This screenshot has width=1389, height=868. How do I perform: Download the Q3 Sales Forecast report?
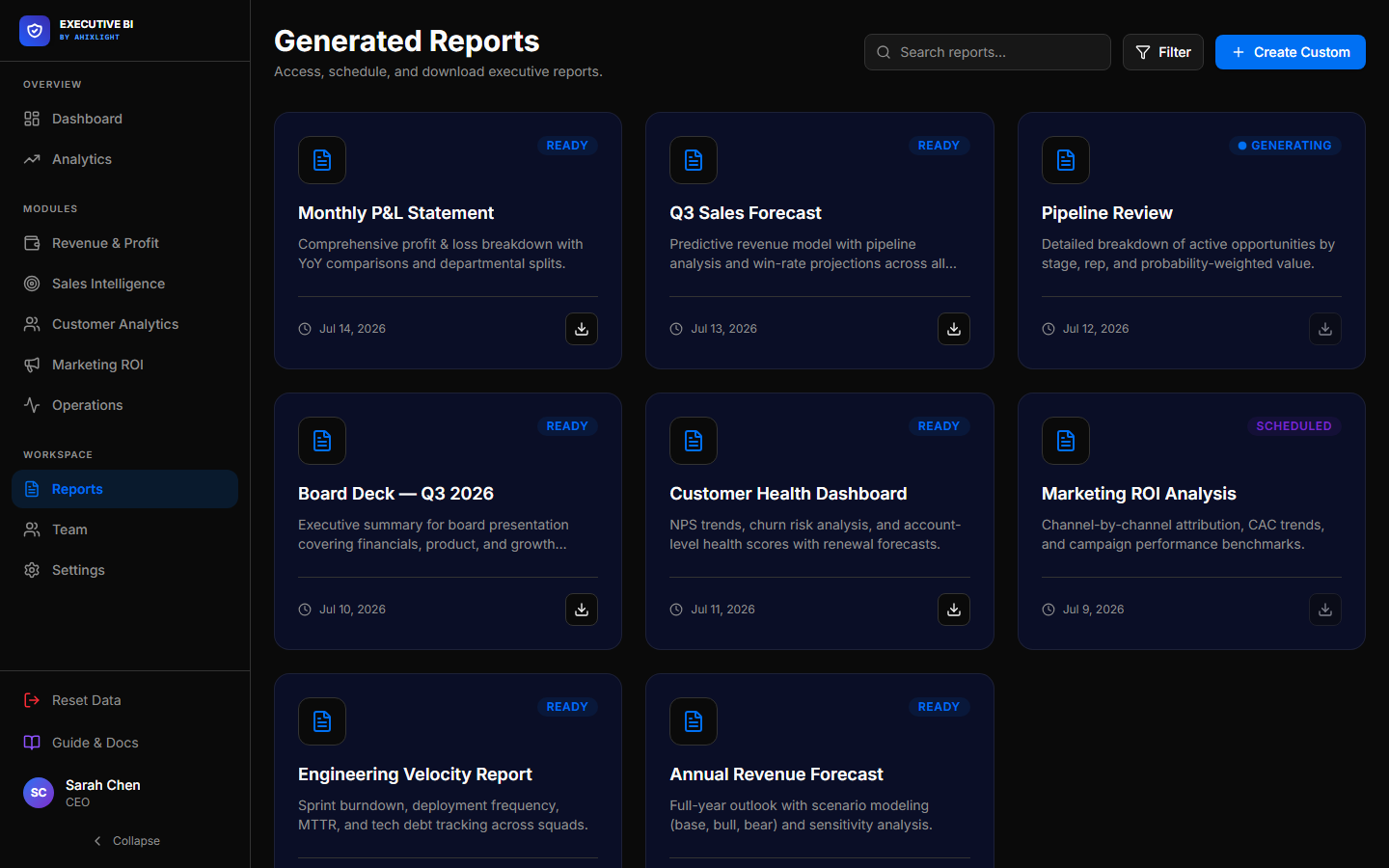[x=954, y=329]
